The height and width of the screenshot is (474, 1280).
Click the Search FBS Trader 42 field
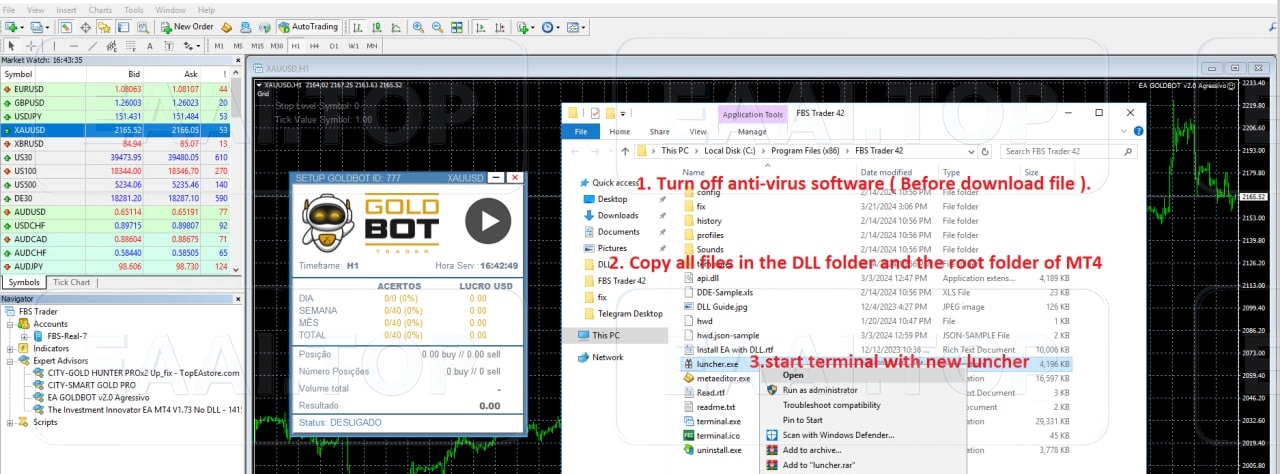click(1066, 151)
